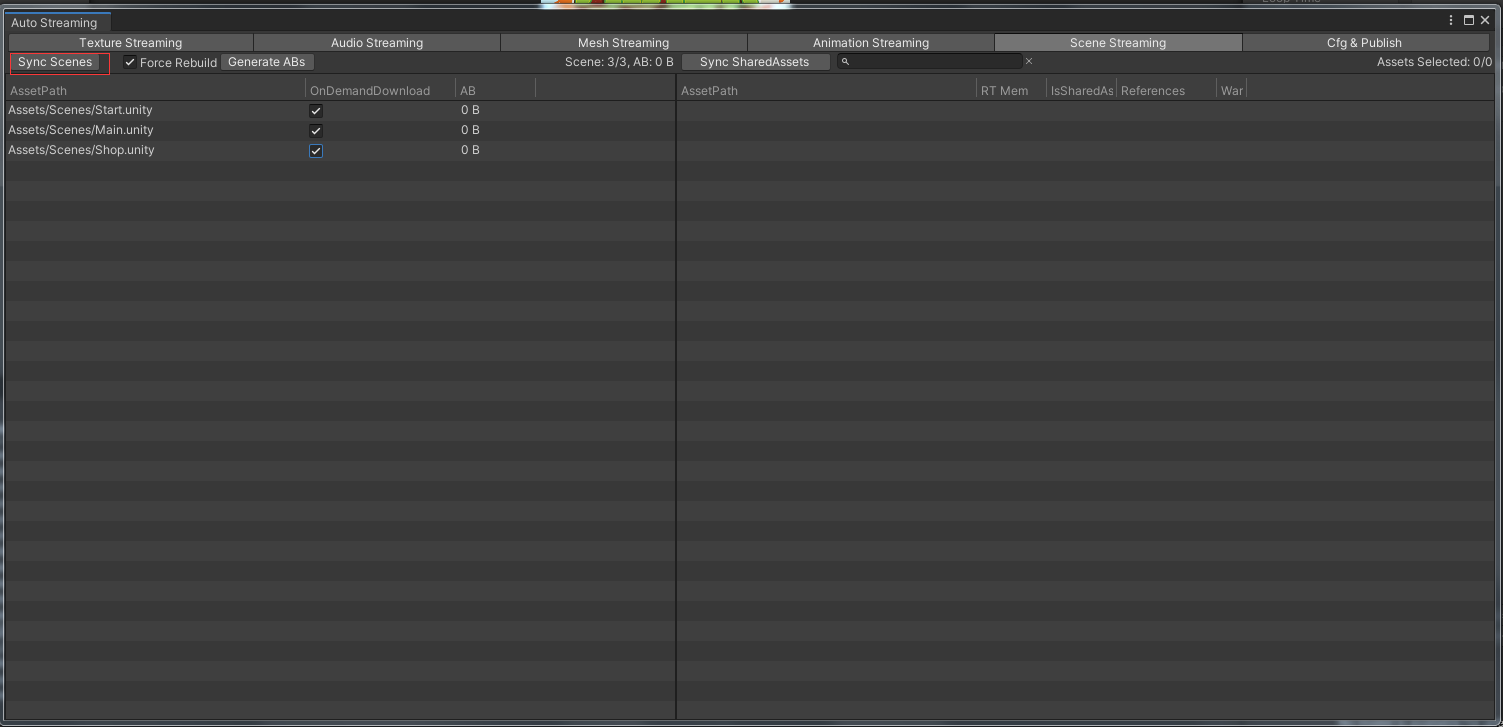The height and width of the screenshot is (727, 1503).
Task: Toggle OnDemandDownload for Main.unity
Action: point(316,131)
